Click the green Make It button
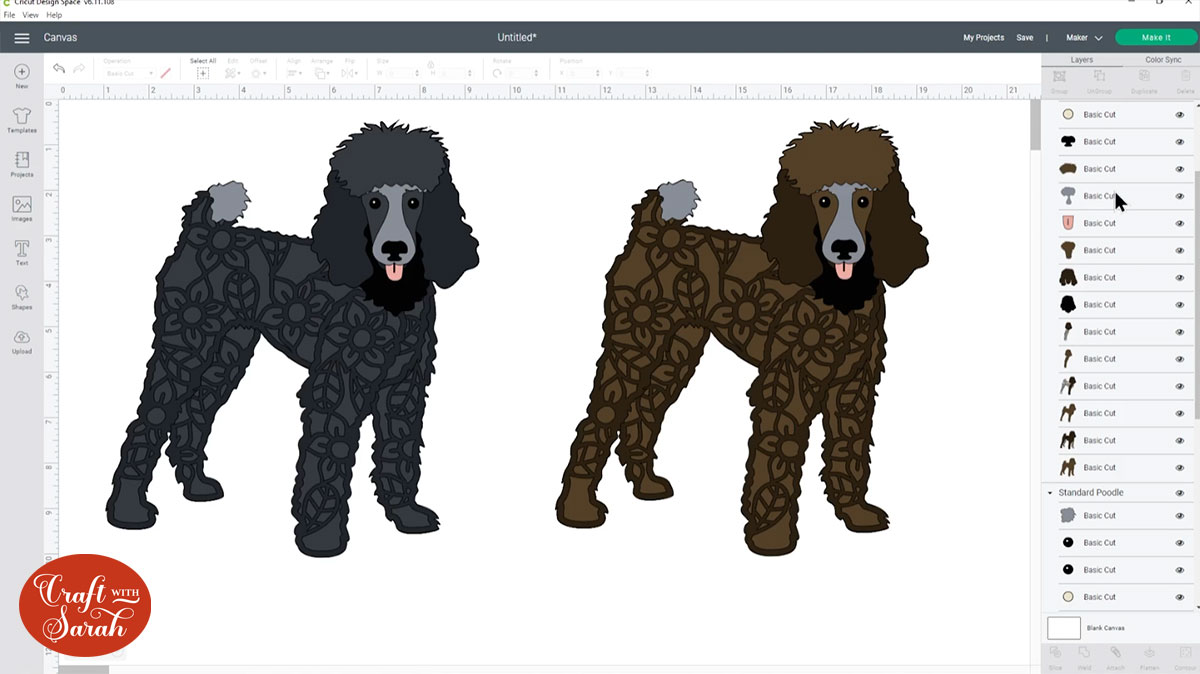1200x674 pixels. (1155, 38)
